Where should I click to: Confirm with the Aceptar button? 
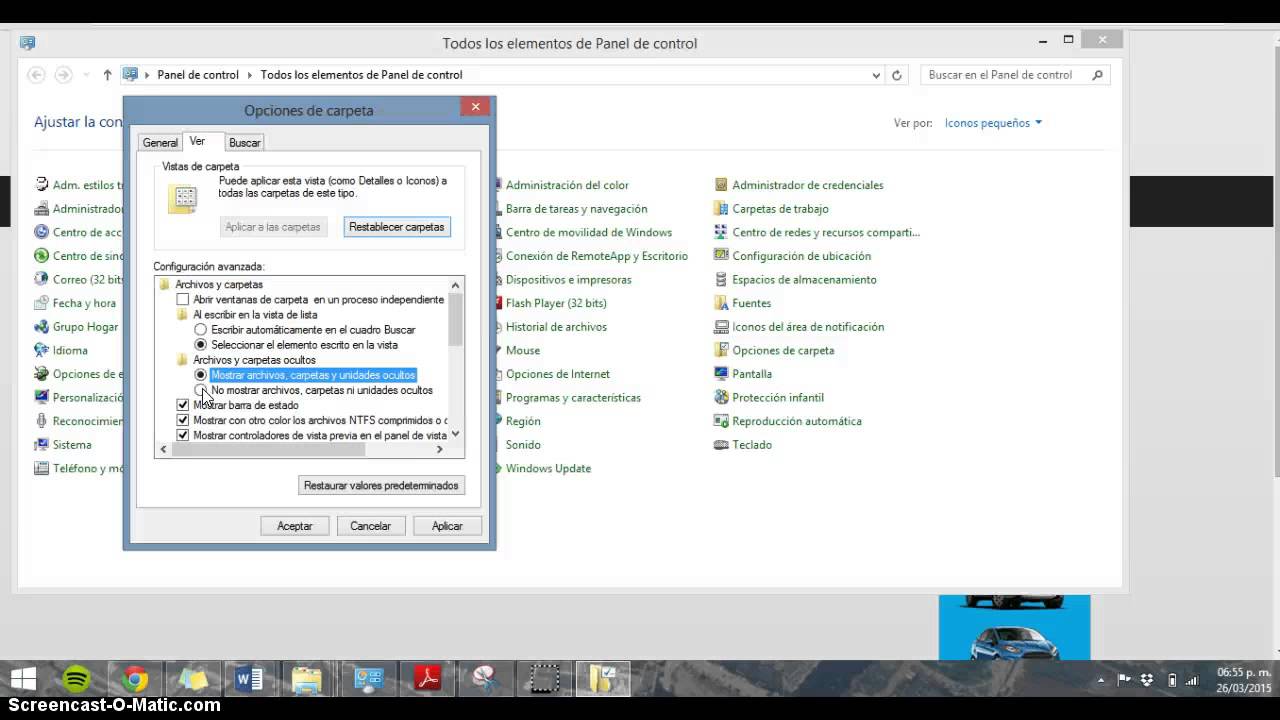294,526
